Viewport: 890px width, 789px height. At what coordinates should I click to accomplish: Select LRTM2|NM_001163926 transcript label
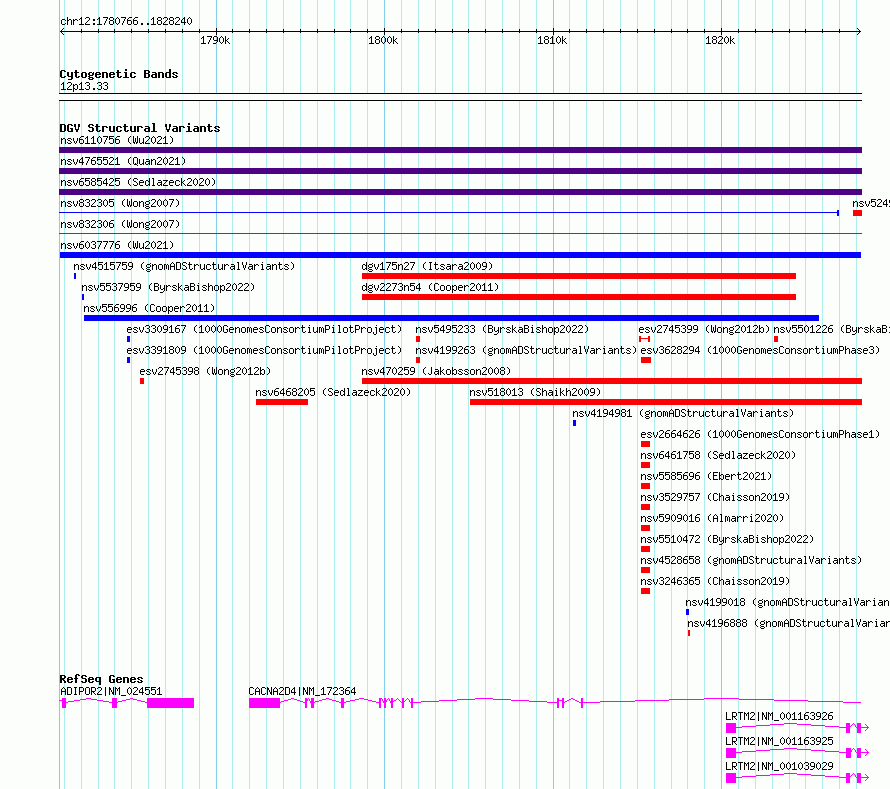(779, 716)
